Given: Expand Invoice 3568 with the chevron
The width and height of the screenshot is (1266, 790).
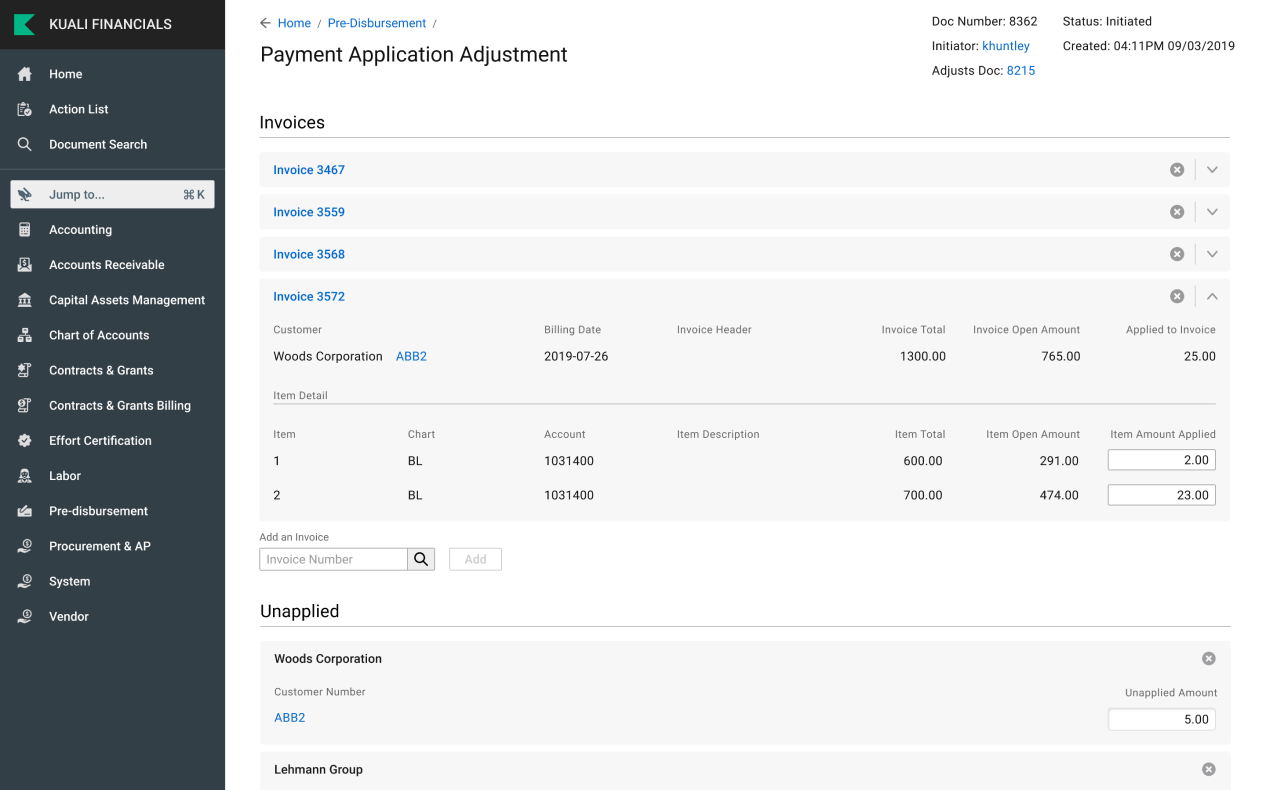Looking at the screenshot, I should pos(1212,254).
